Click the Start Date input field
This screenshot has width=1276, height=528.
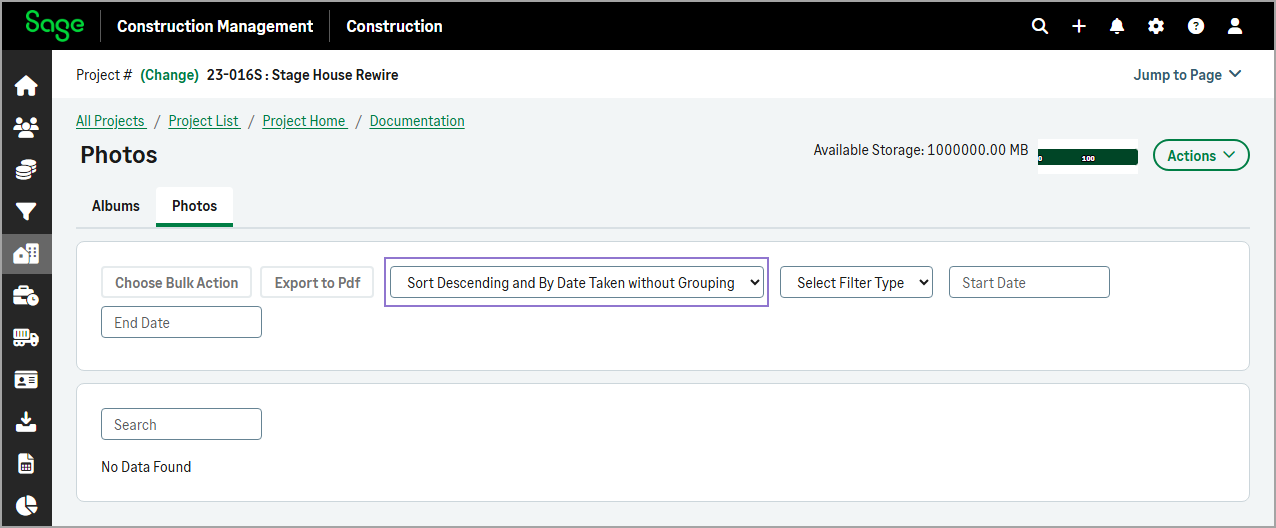[x=1029, y=283]
